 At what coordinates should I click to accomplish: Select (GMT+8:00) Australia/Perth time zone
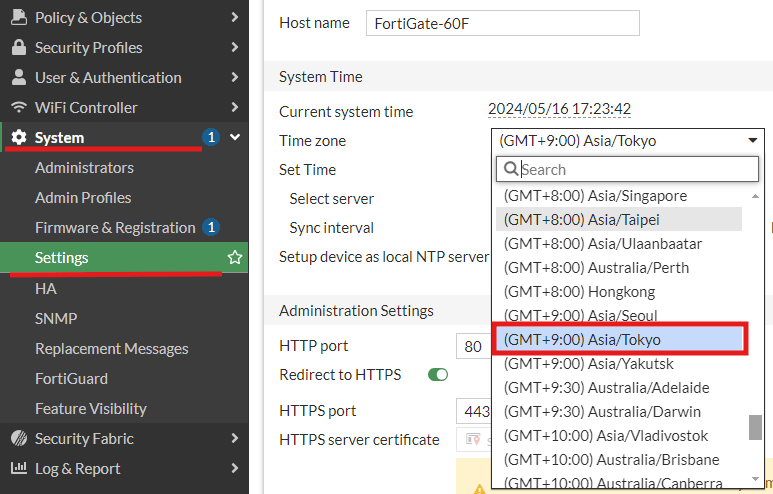point(619,268)
